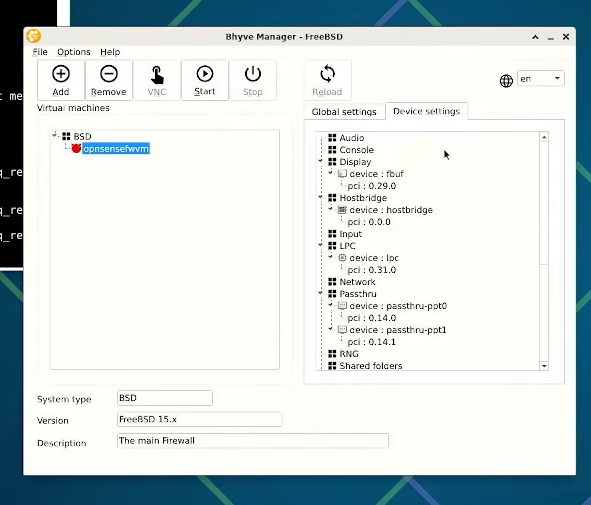Open VNC with the hand icon
This screenshot has height=505, width=591.
coord(157,75)
